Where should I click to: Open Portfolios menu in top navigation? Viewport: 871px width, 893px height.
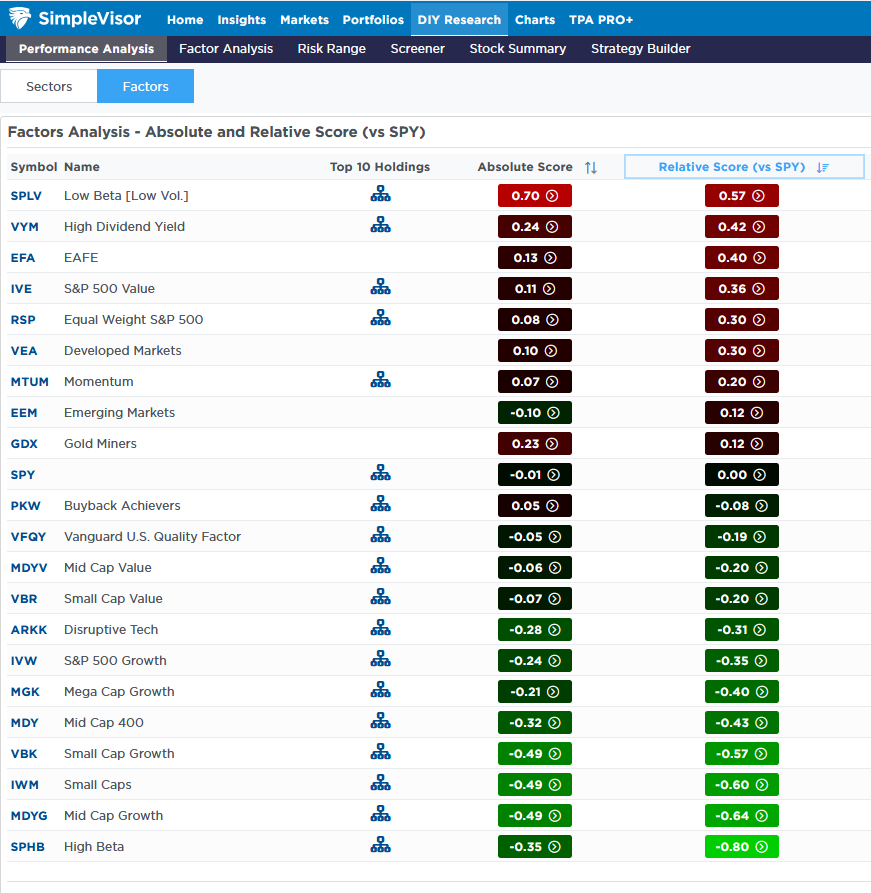pyautogui.click(x=373, y=19)
